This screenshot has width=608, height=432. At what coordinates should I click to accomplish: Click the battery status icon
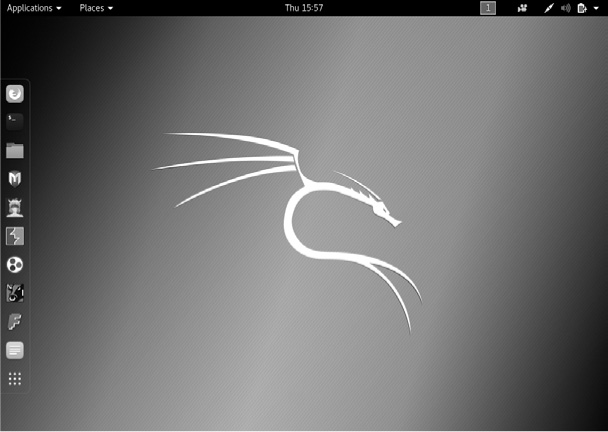tap(581, 8)
